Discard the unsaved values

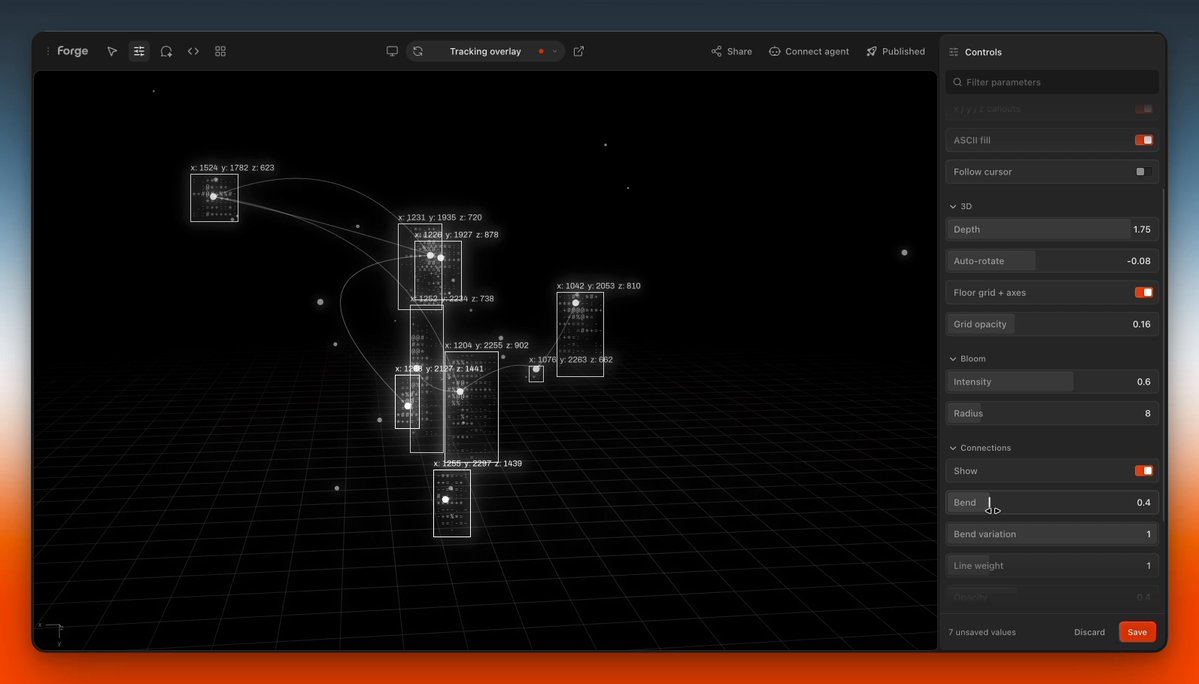pyautogui.click(x=1089, y=632)
